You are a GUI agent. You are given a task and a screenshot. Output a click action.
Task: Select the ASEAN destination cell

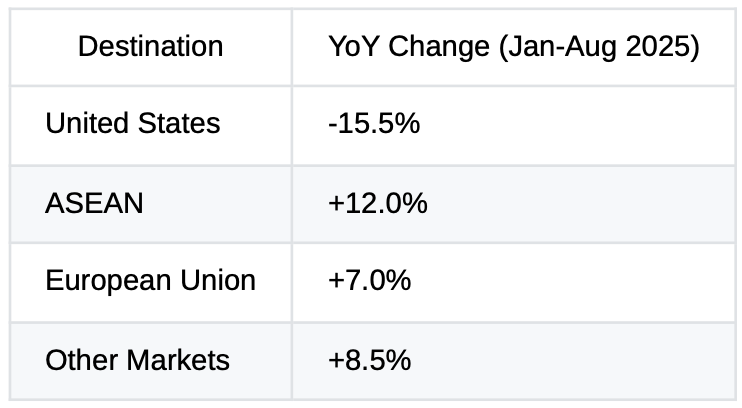click(150, 204)
